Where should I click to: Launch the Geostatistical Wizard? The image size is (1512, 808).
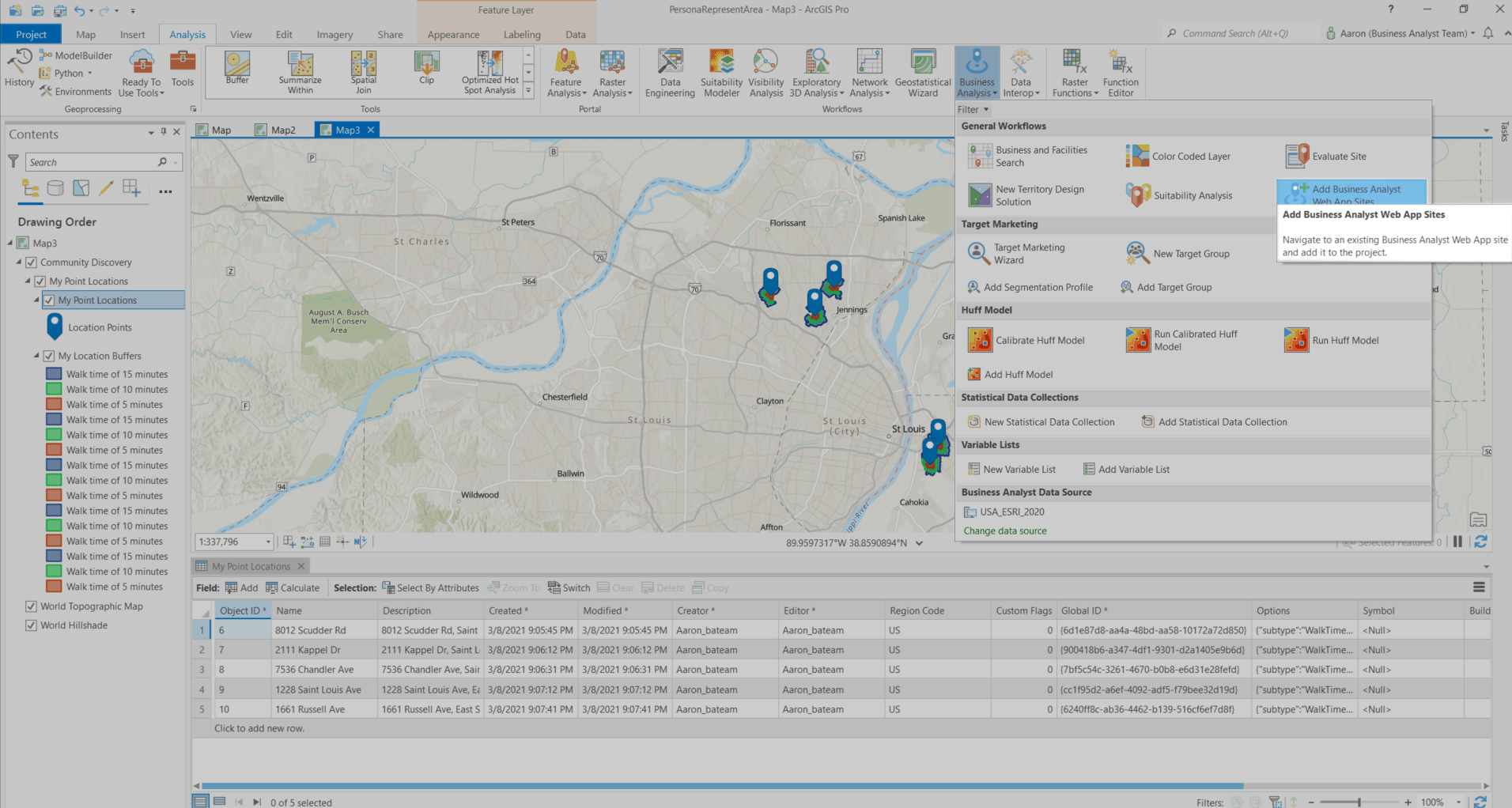pos(922,71)
